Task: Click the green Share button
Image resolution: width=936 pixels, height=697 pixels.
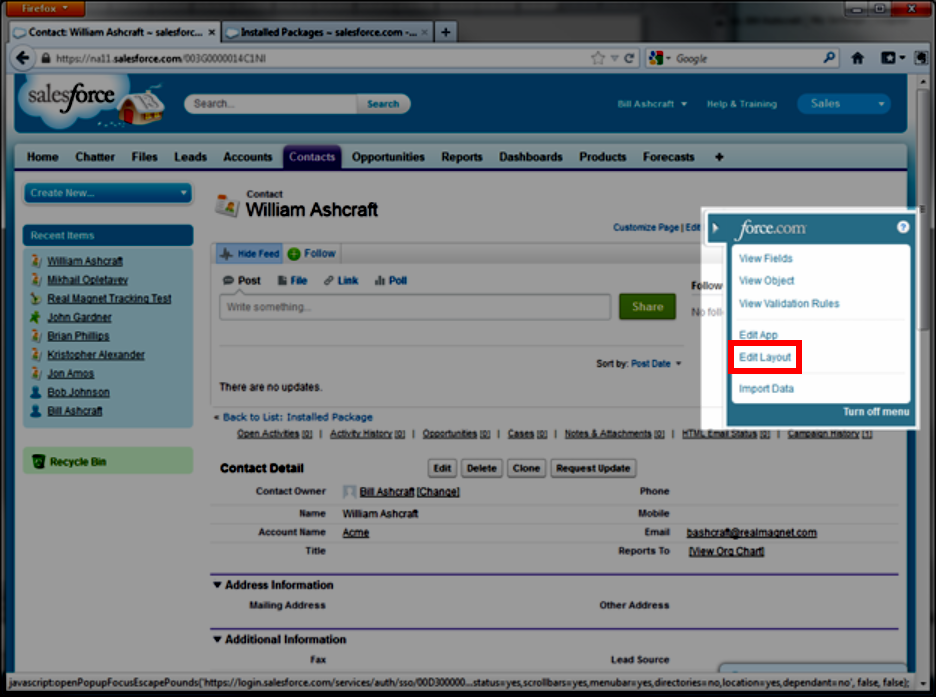Action: click(x=648, y=306)
